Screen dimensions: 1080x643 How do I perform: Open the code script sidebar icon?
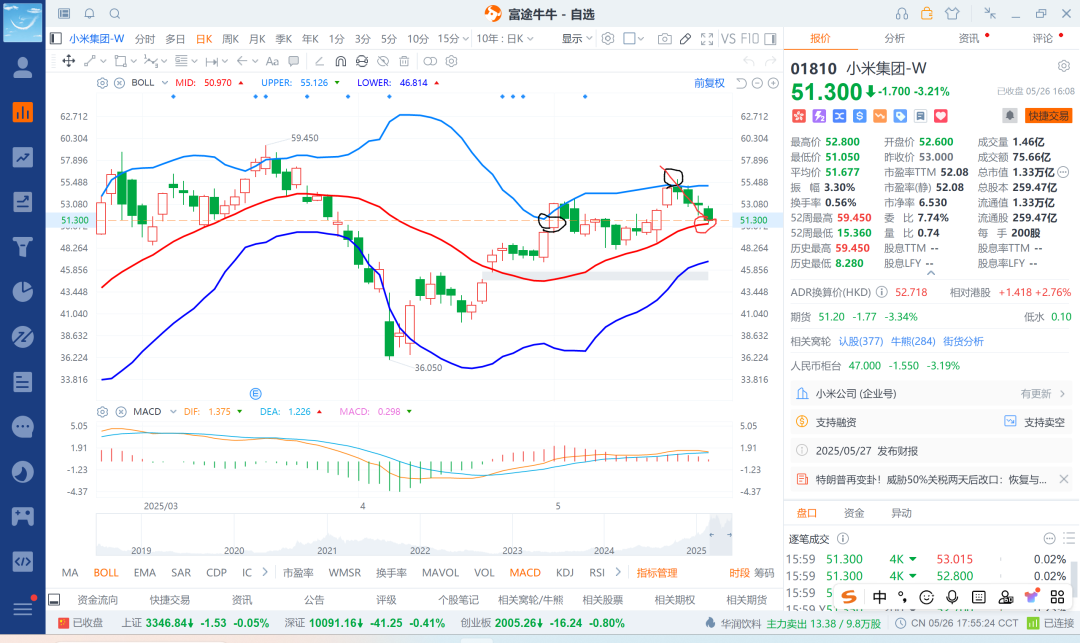23,562
